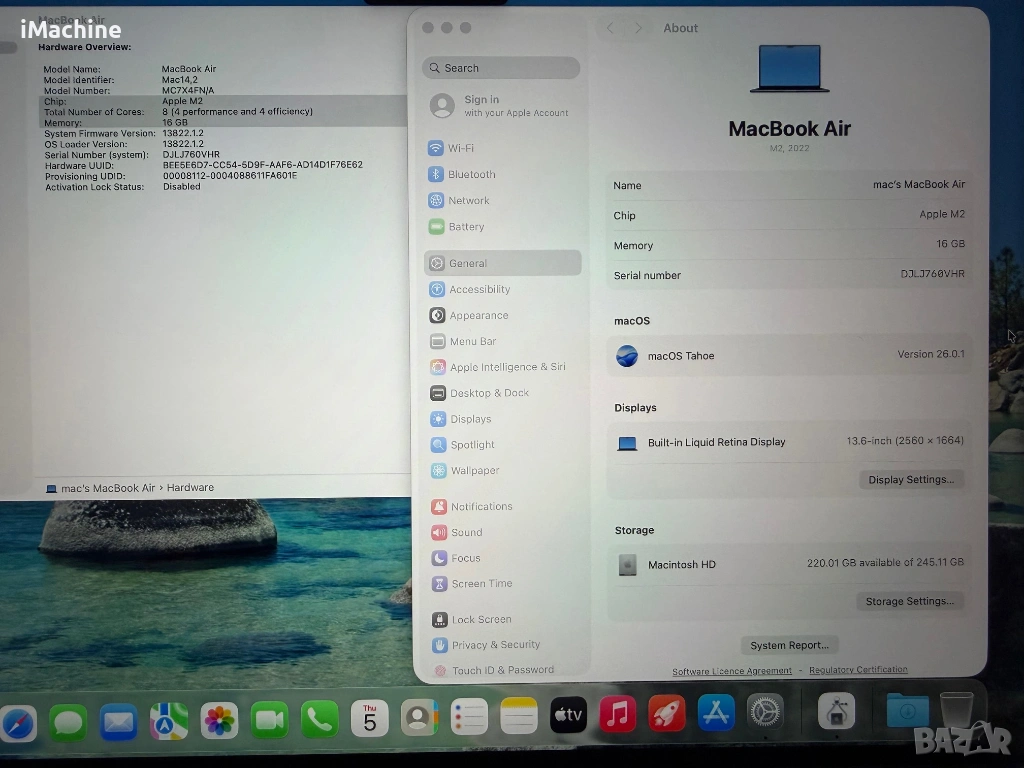Image resolution: width=1024 pixels, height=768 pixels.
Task: Click the Search field in System Settings
Action: [x=502, y=68]
